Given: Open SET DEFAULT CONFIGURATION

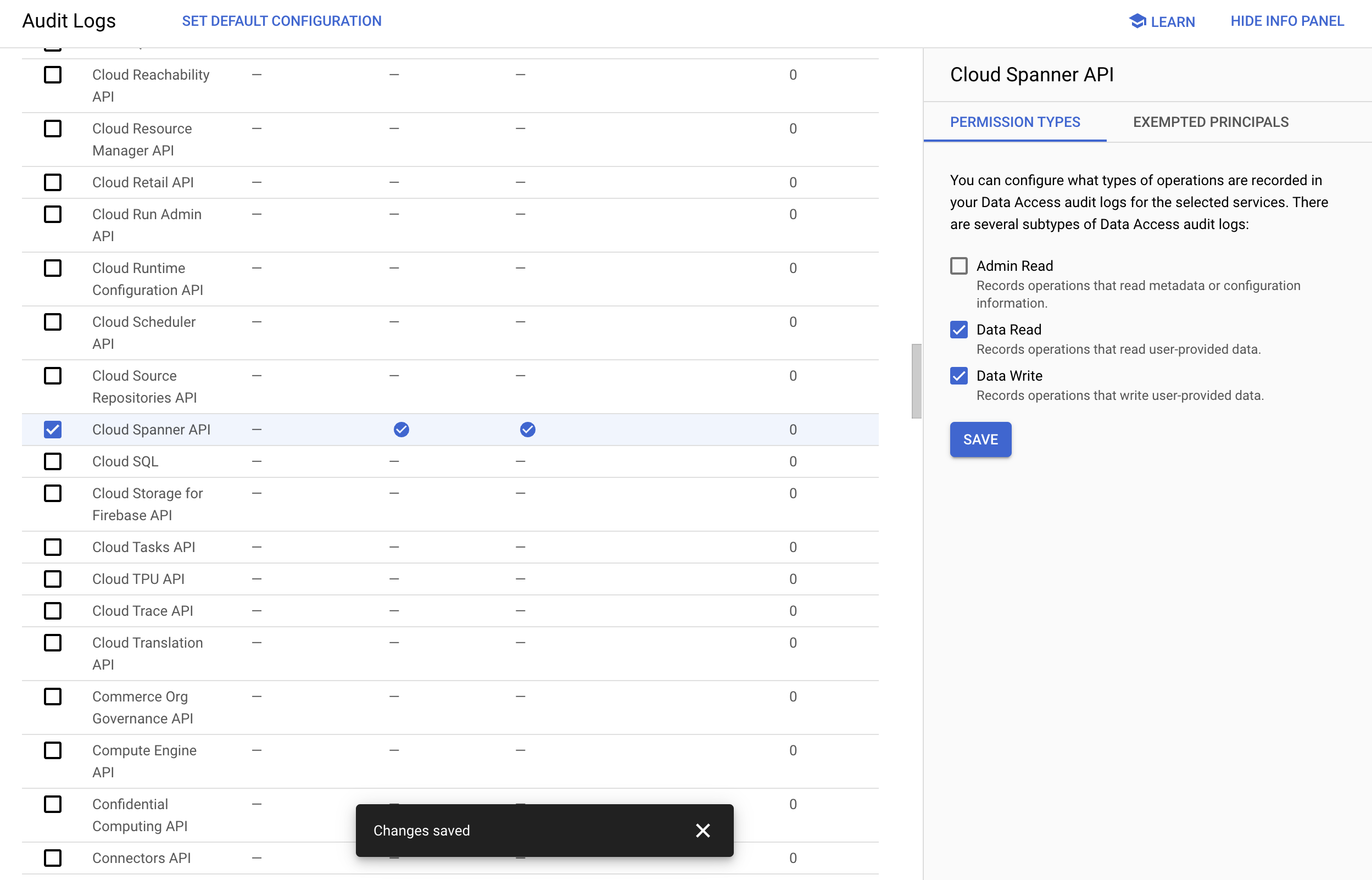Looking at the screenshot, I should pos(282,21).
